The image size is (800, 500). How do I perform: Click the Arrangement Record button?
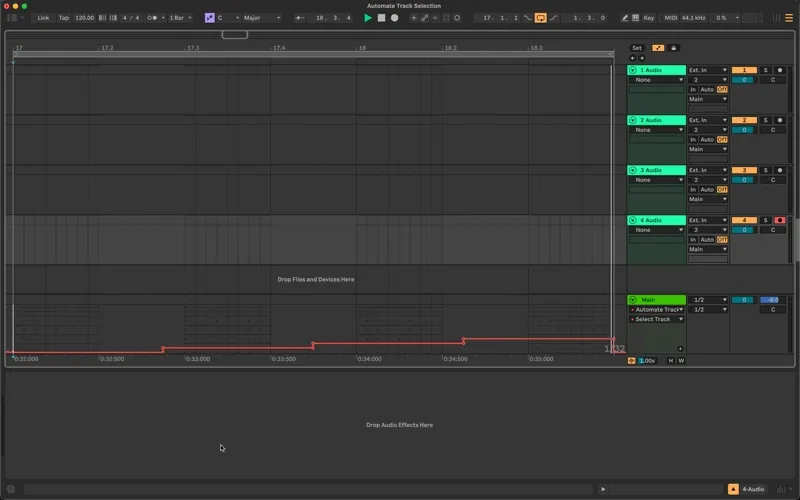point(394,18)
